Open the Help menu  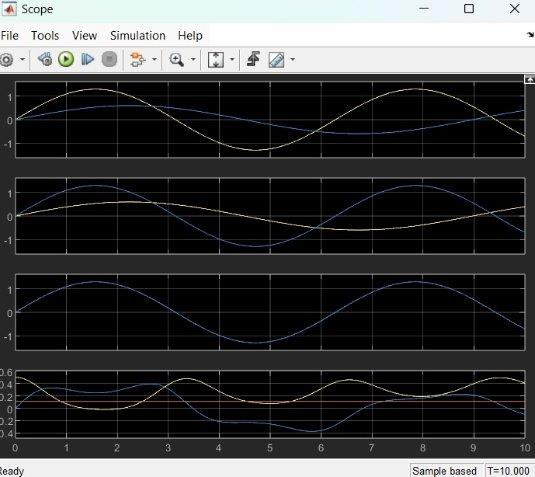click(x=190, y=35)
